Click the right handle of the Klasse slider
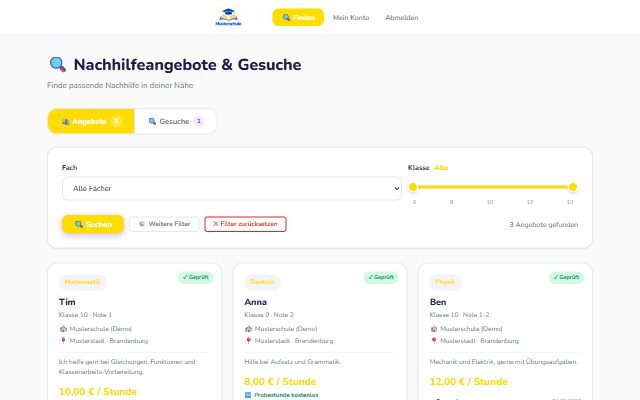The width and height of the screenshot is (640, 400). click(573, 187)
